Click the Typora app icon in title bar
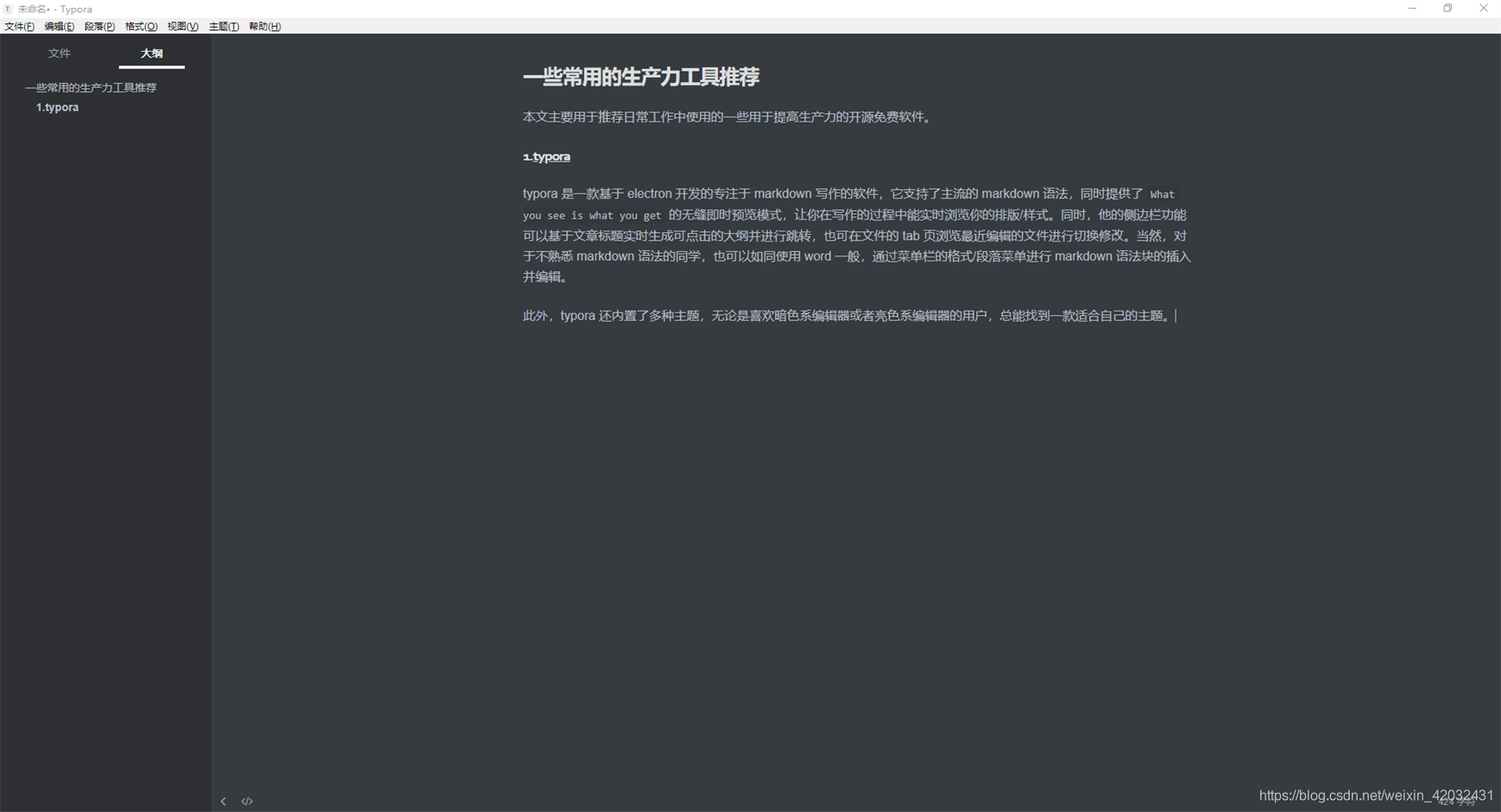The image size is (1501, 812). point(8,9)
